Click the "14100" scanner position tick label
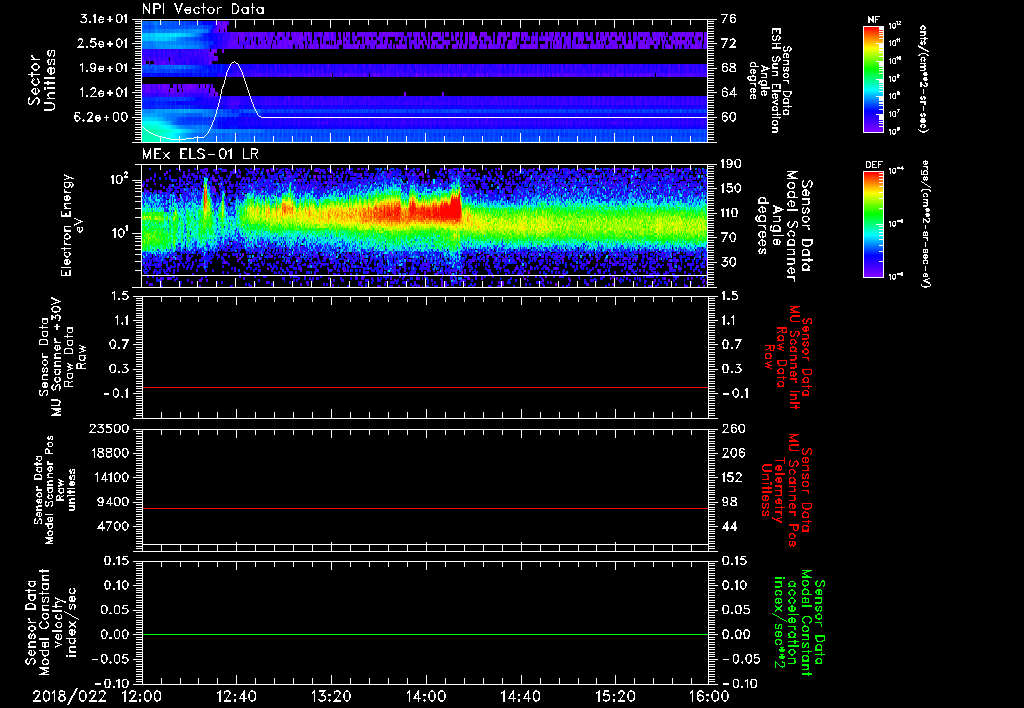 click(x=109, y=477)
